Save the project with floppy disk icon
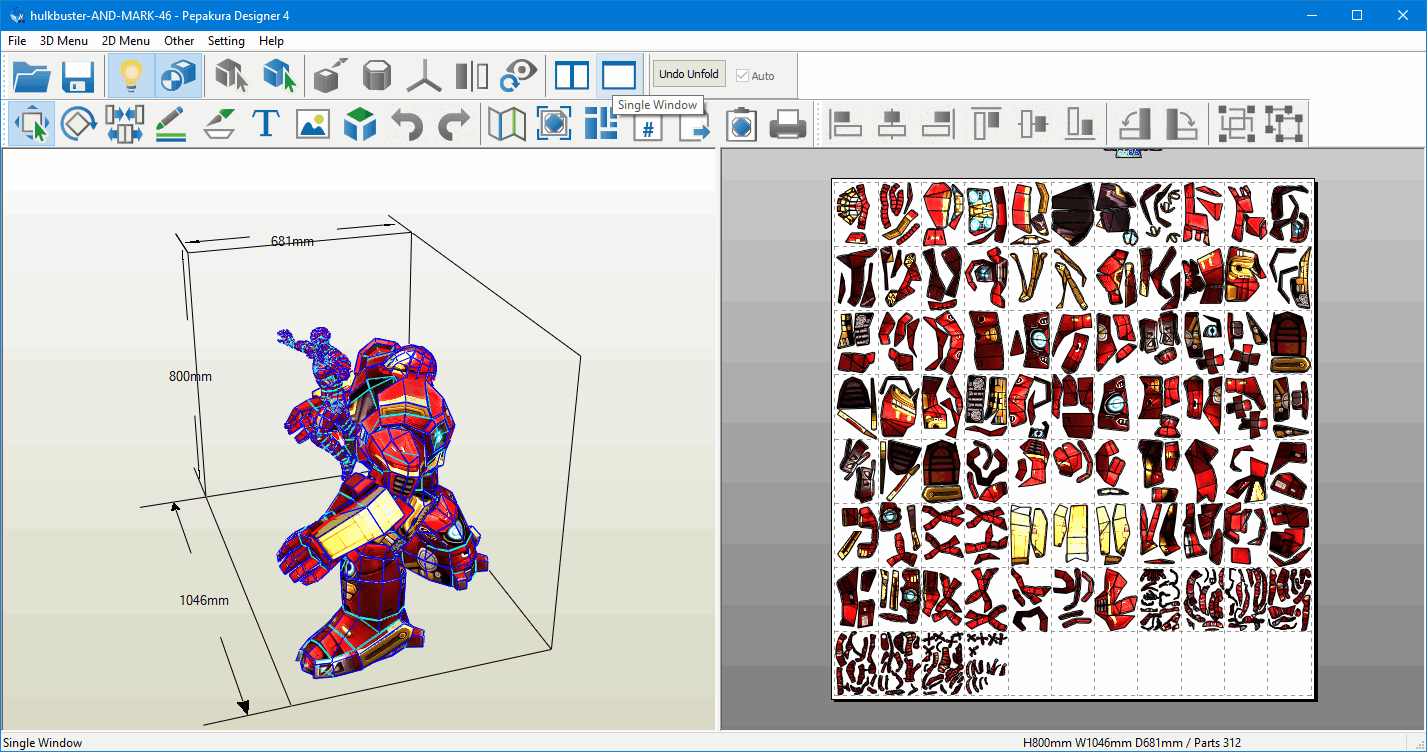The width and height of the screenshot is (1427, 752). pyautogui.click(x=78, y=76)
